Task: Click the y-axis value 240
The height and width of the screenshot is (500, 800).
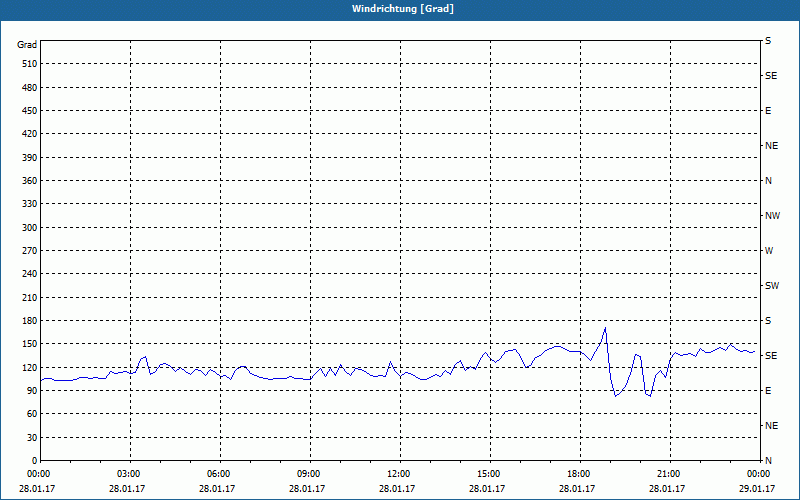Action: coord(31,274)
